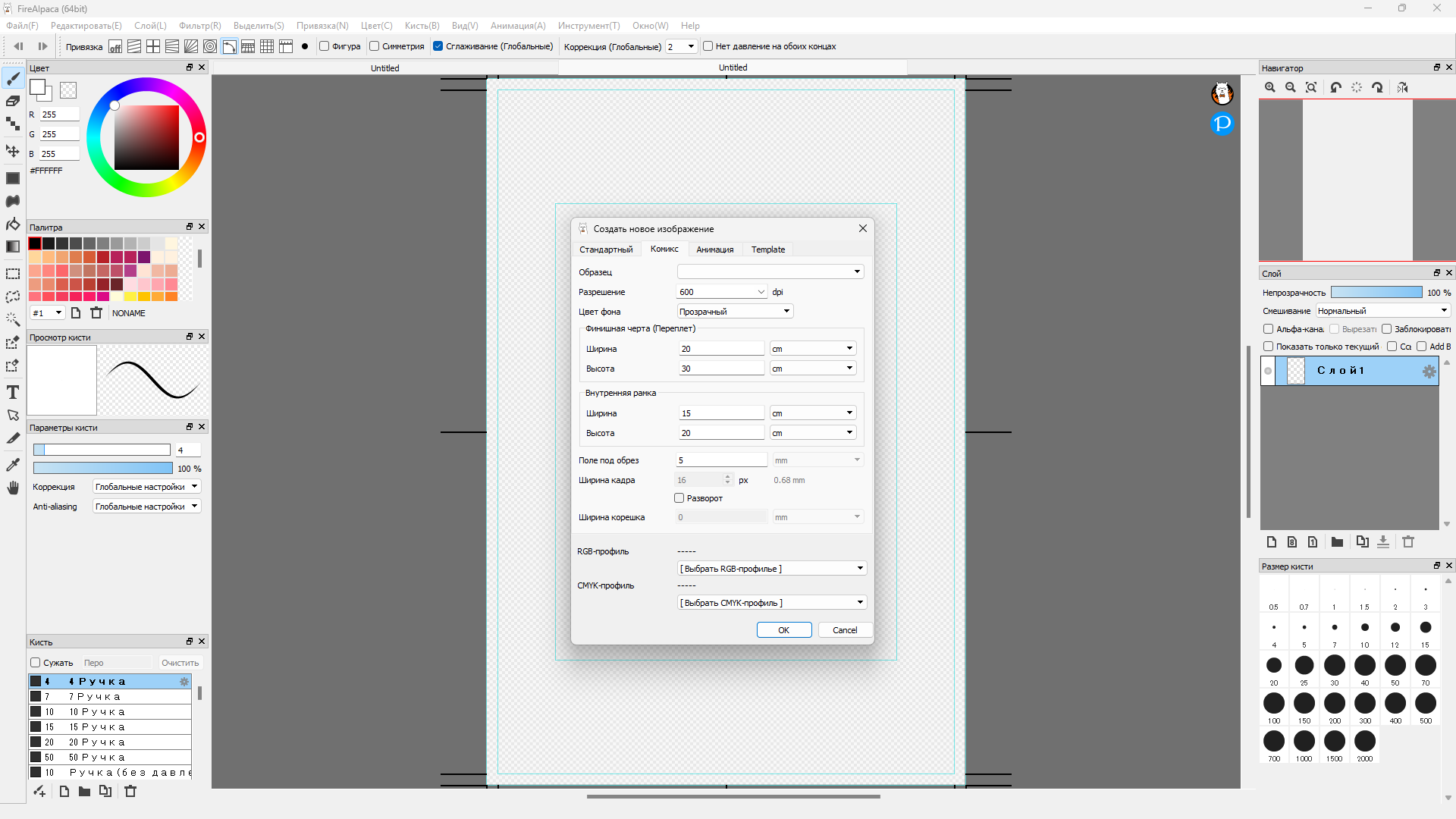The height and width of the screenshot is (819, 1456).
Task: Expand the Разрешение 600 dpi combo box
Action: [761, 292]
